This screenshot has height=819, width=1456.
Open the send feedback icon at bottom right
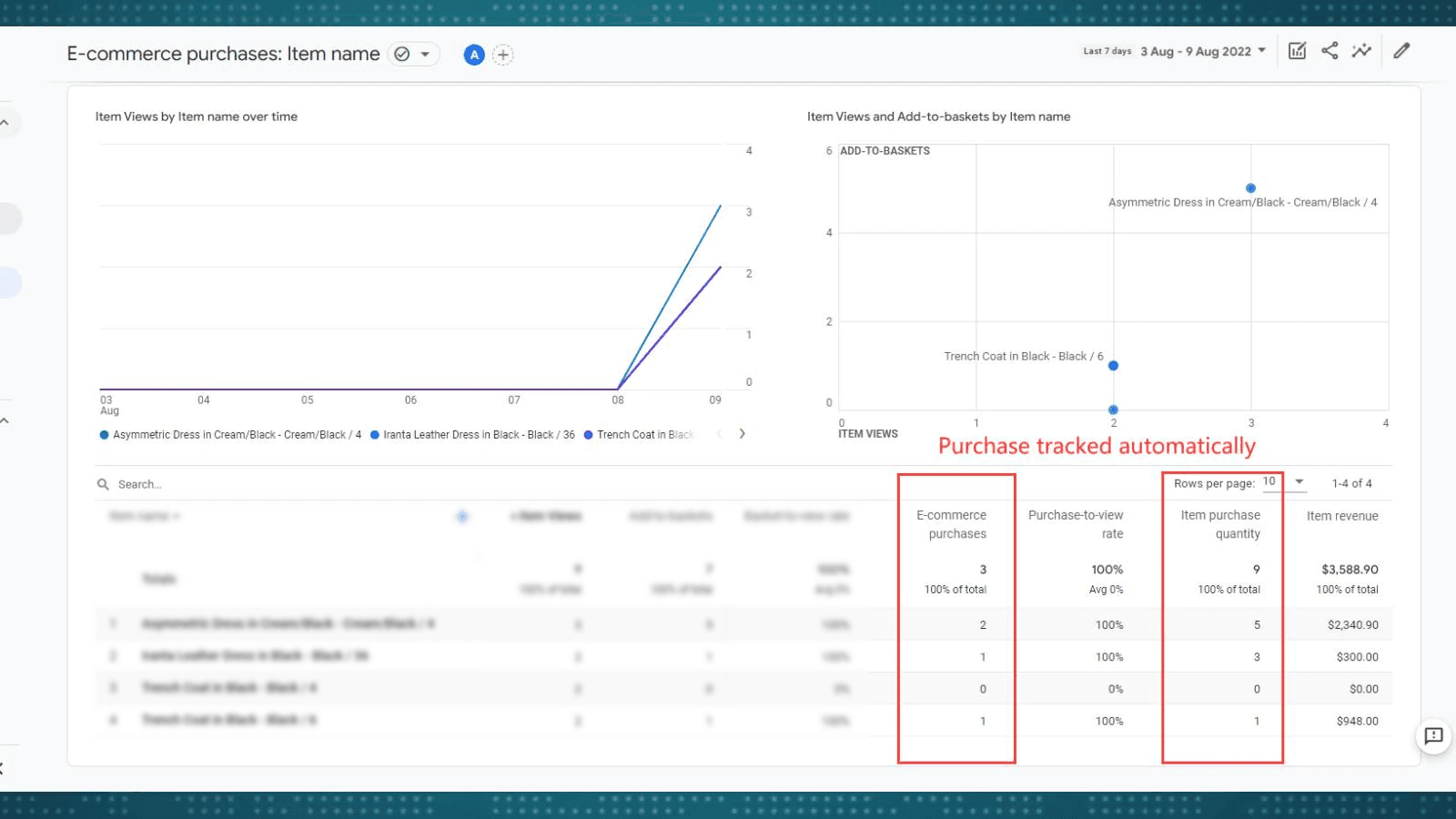tap(1434, 737)
